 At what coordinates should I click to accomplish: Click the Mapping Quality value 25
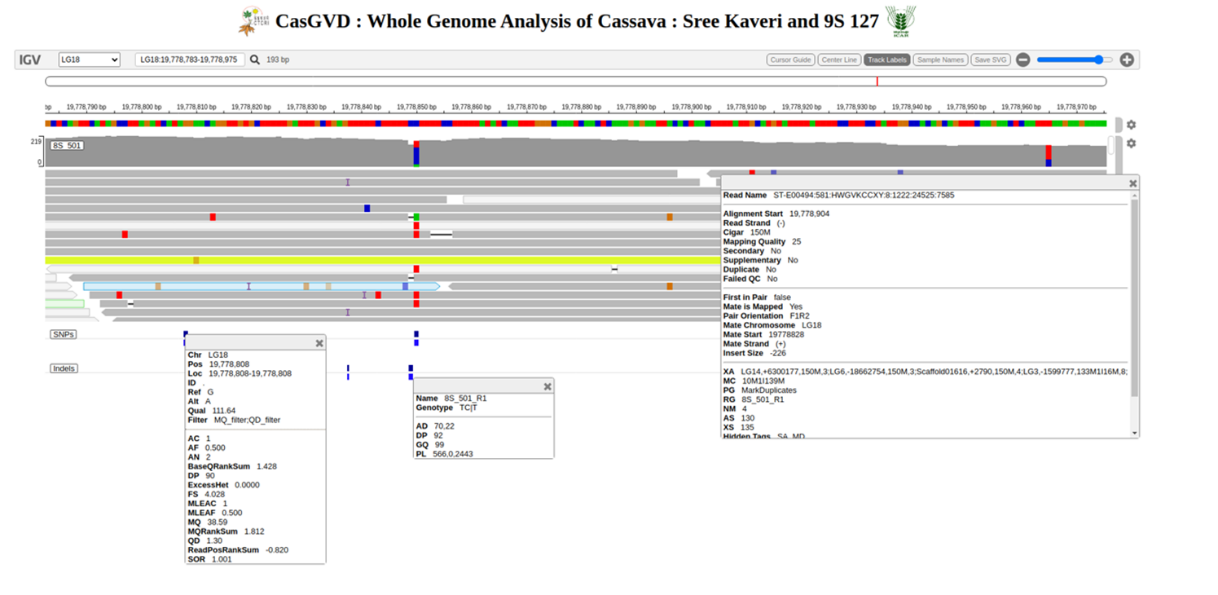tap(796, 242)
